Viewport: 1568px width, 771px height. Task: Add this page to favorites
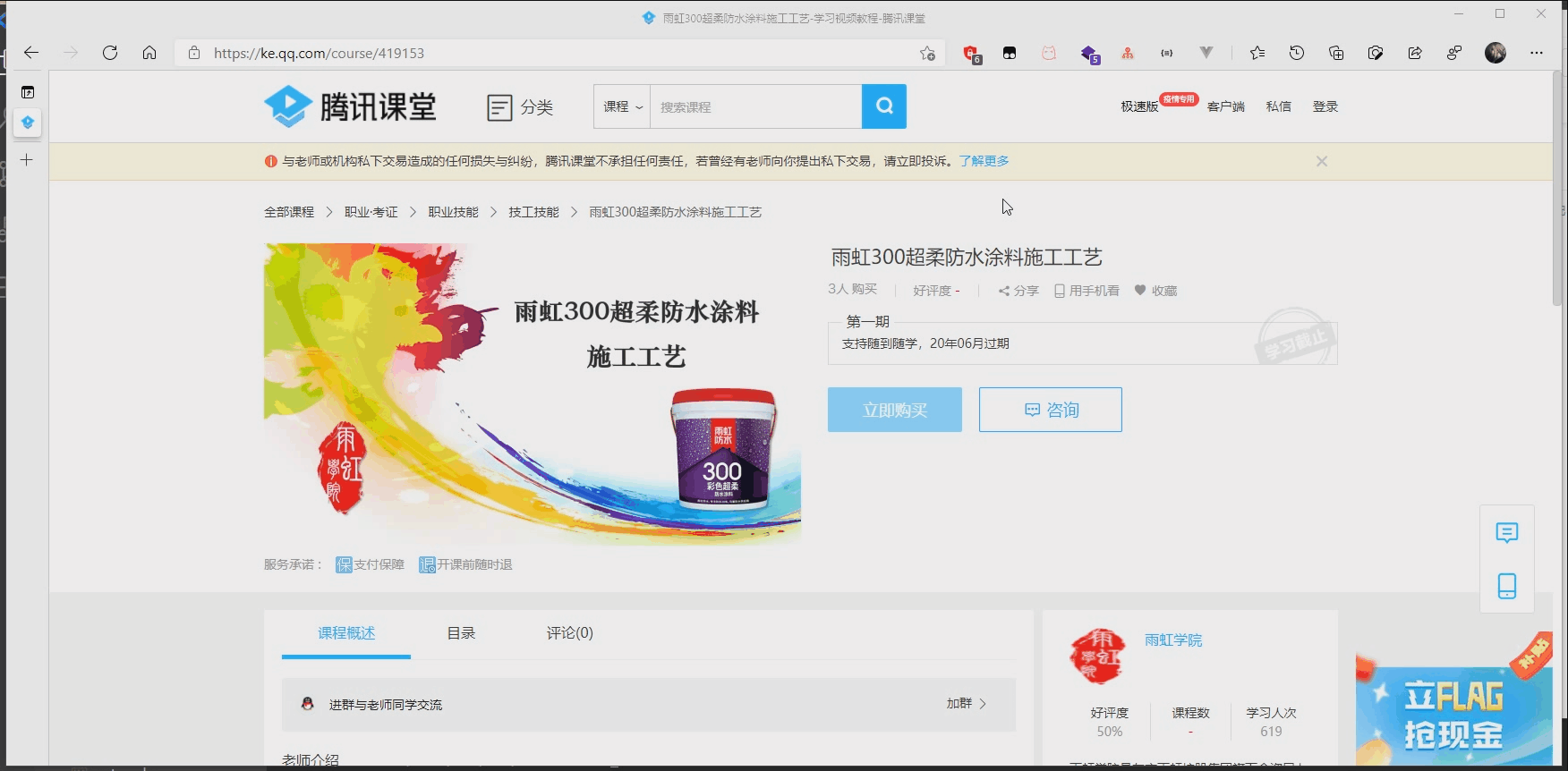pos(927,53)
